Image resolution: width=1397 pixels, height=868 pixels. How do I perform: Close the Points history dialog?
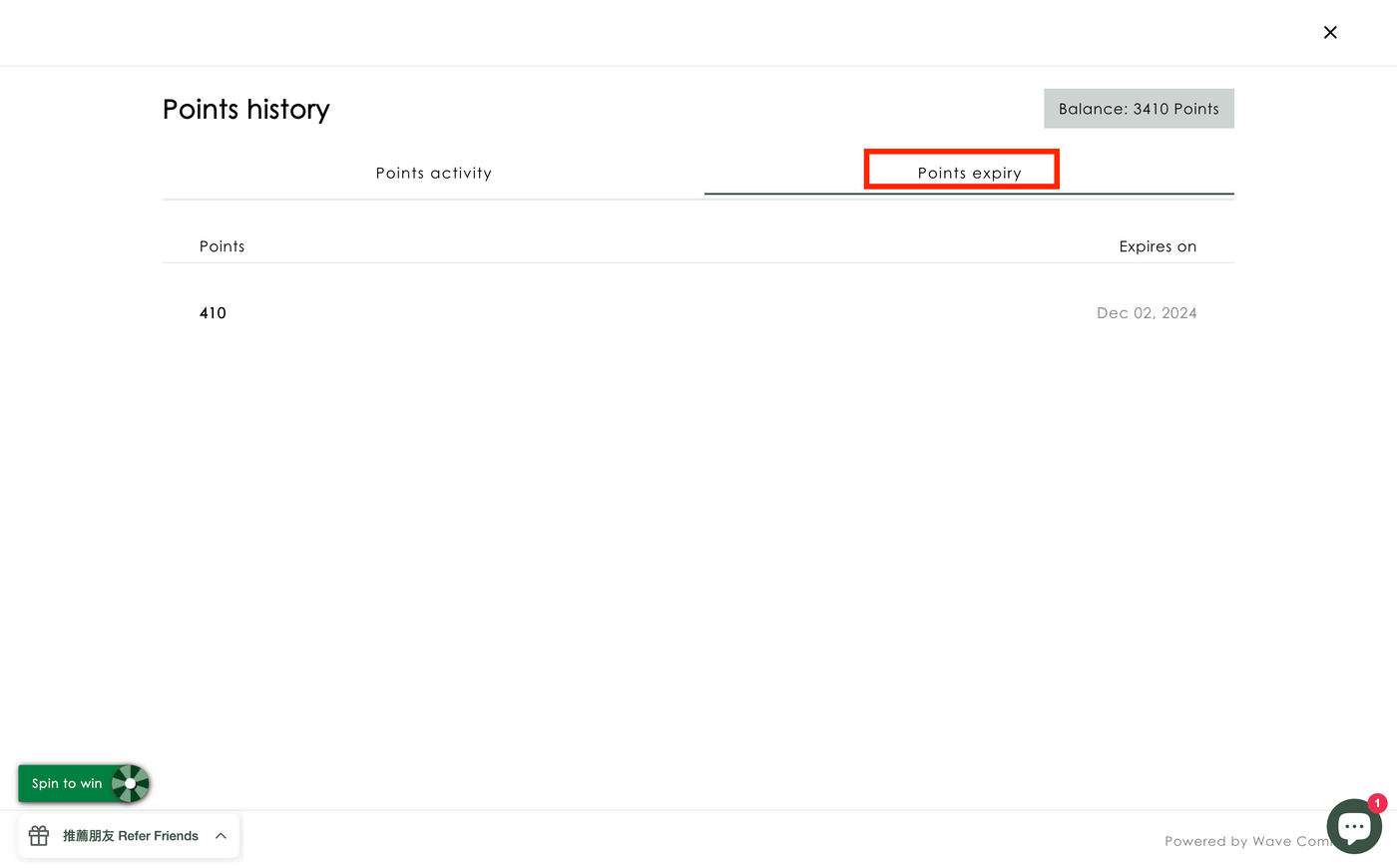click(x=1330, y=33)
